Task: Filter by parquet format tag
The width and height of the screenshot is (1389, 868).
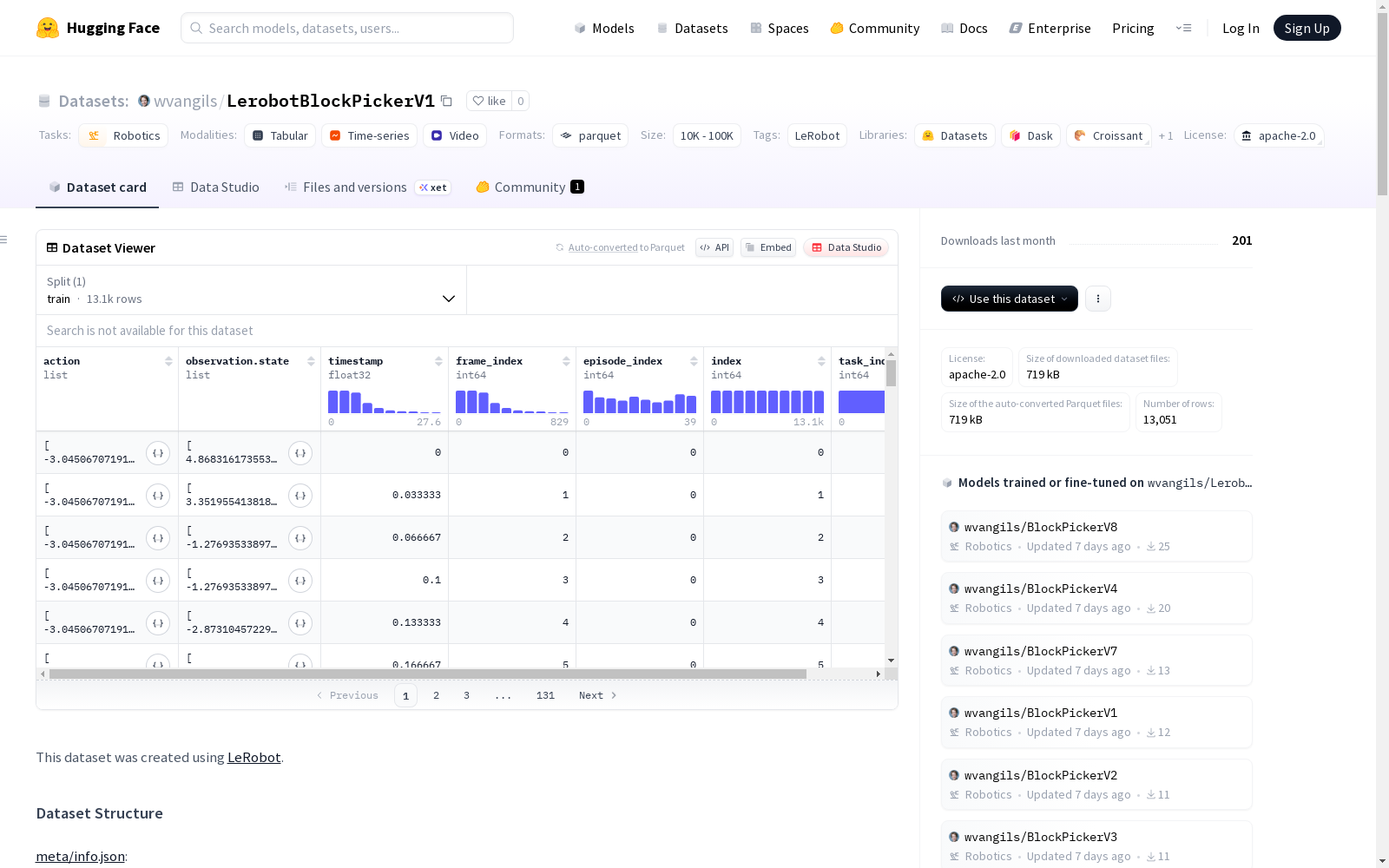Action: click(590, 135)
